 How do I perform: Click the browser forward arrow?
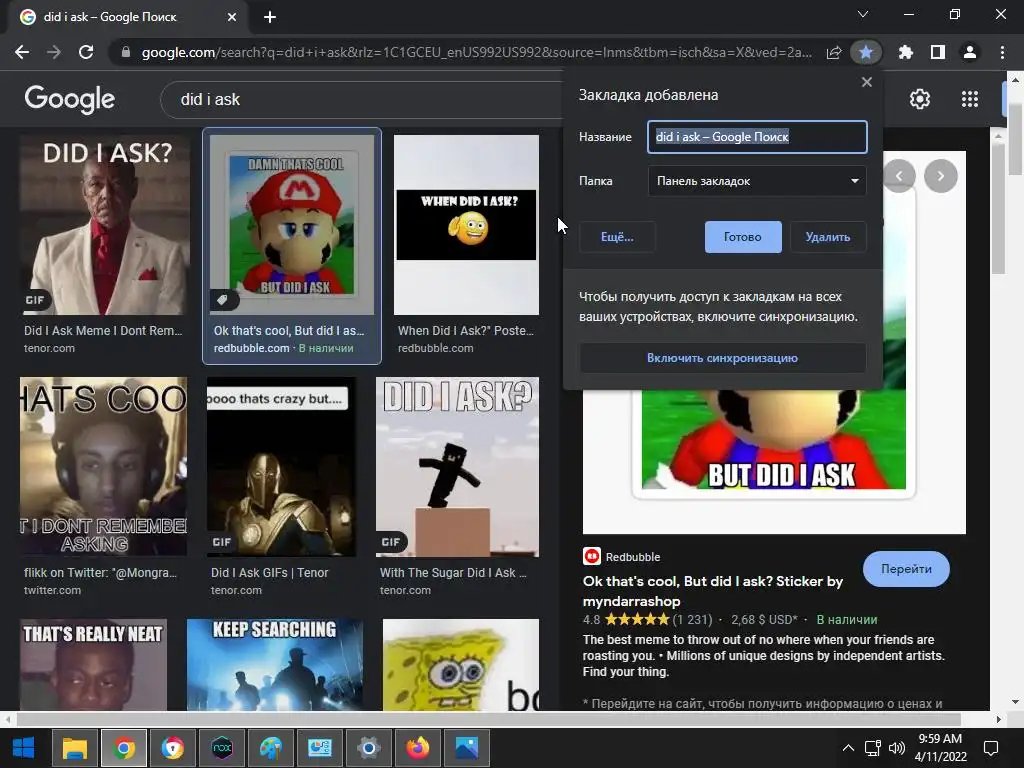tap(54, 52)
